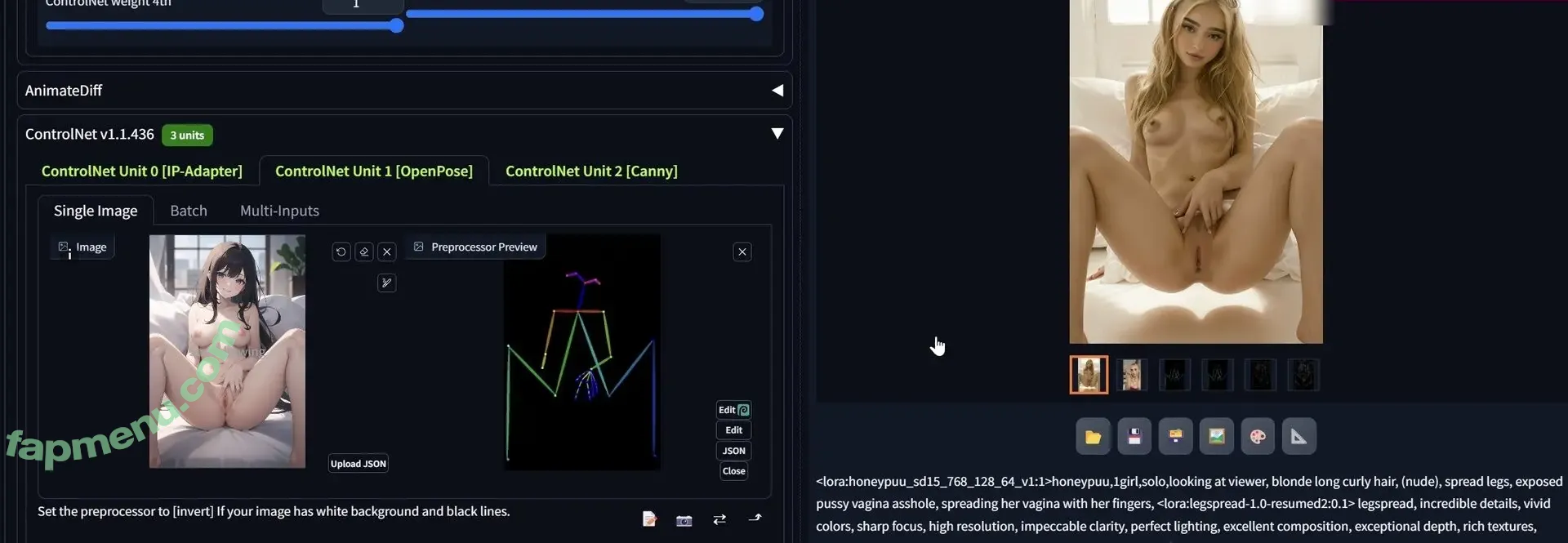Switch to ControlNet Unit 2 [Canny] tab
The width and height of the screenshot is (1568, 543).
point(591,171)
